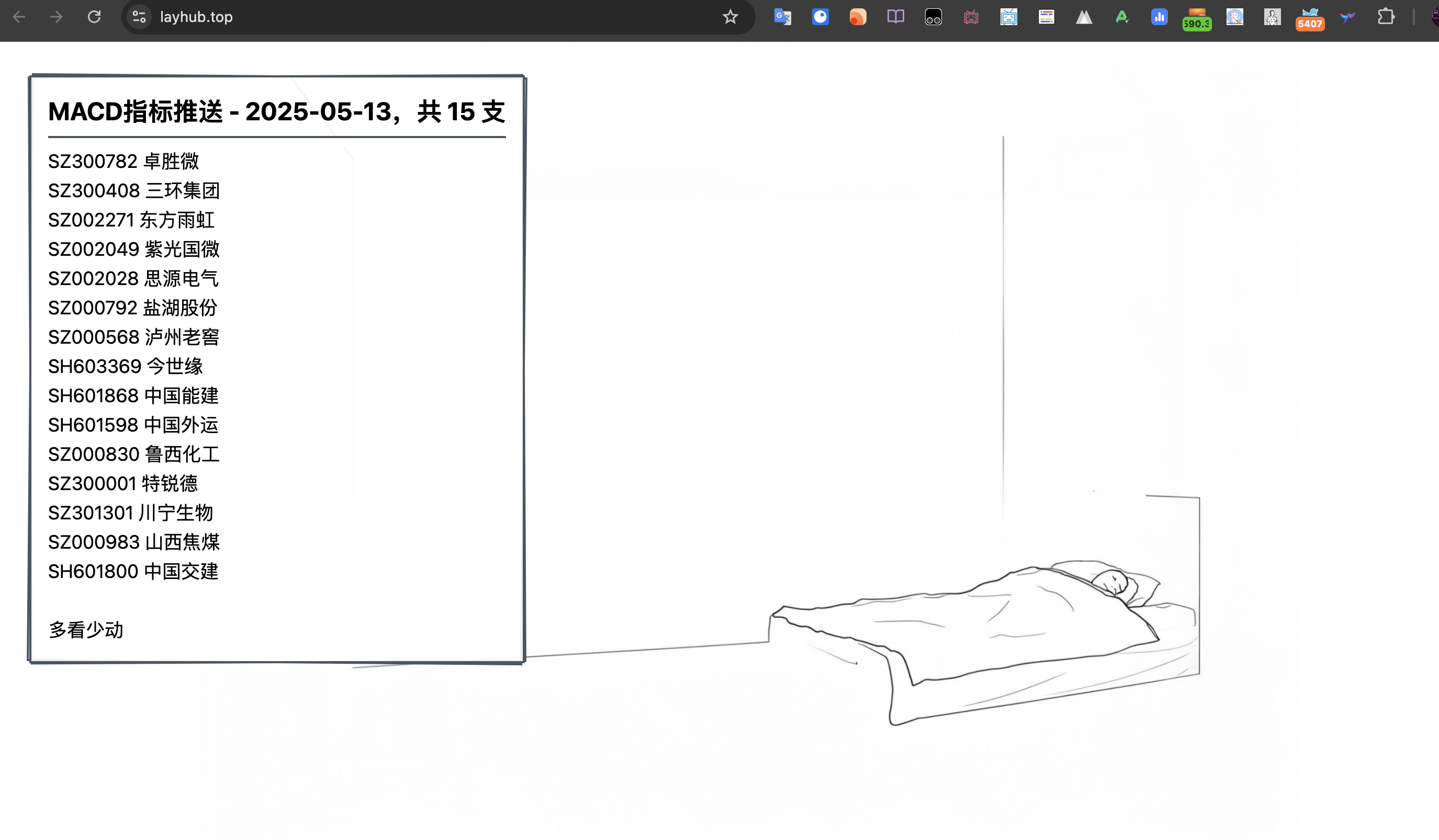
Task: Bookmark this page with the star icon
Action: point(730,17)
